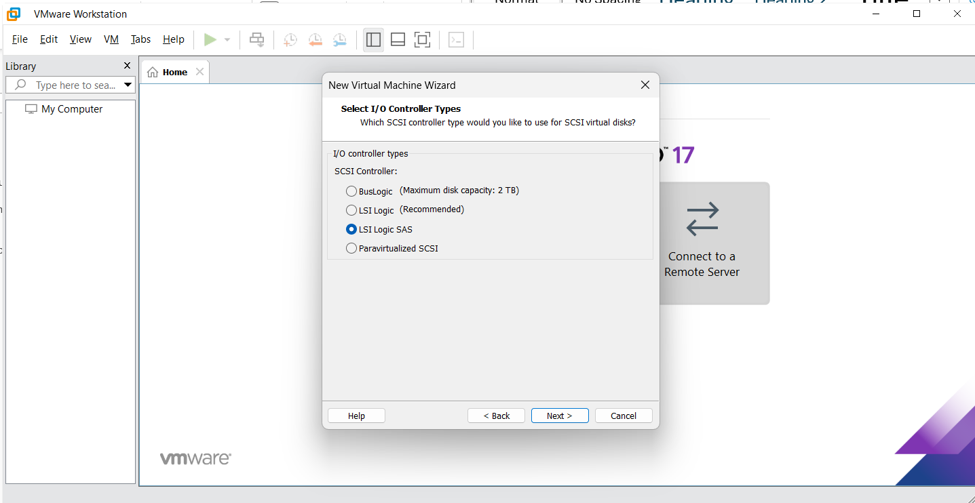
Task: Toggle the thumbnail bar view icon
Action: coord(398,40)
